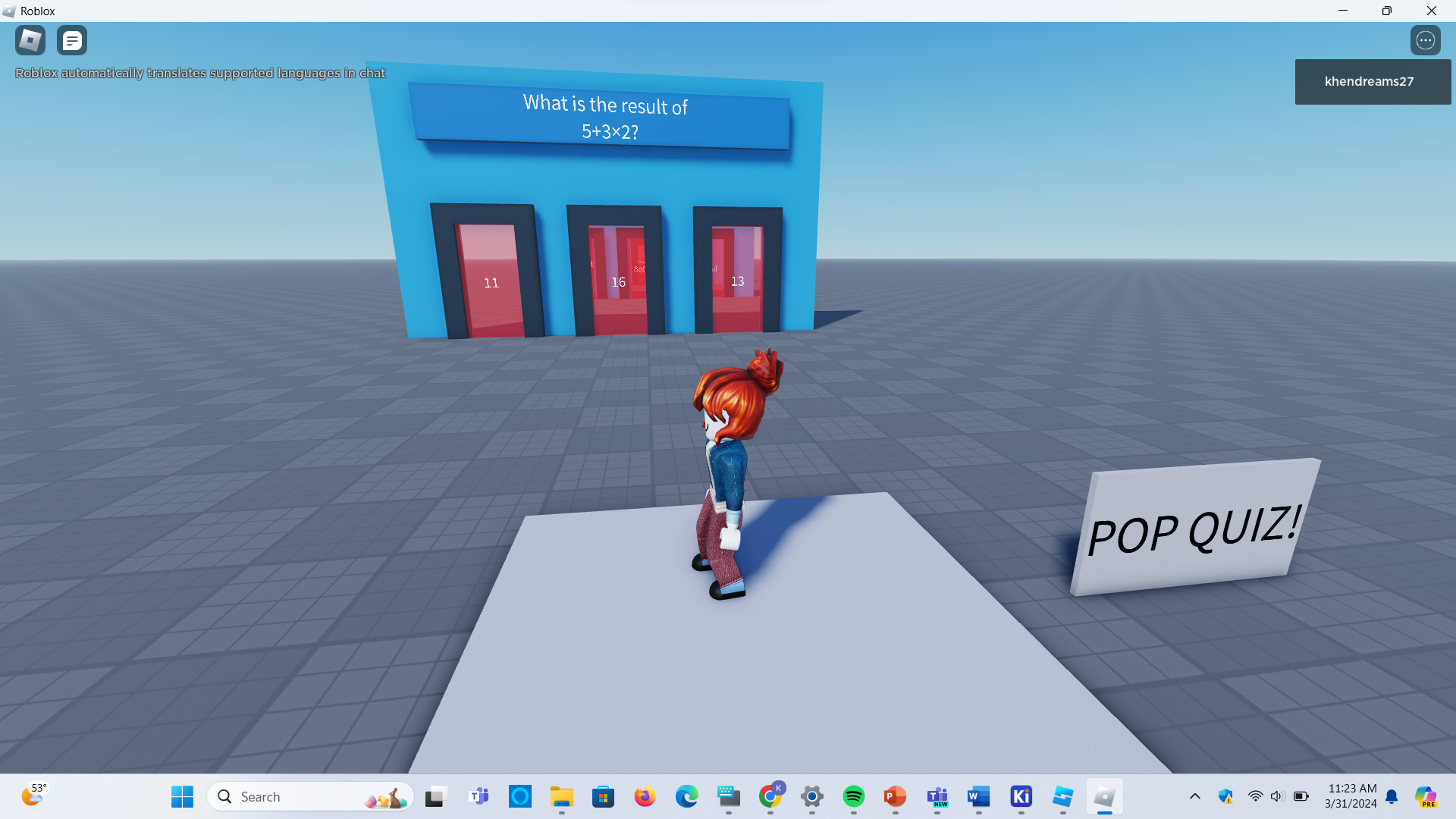Expand the hidden system tray icons
The width and height of the screenshot is (1456, 819).
[1194, 796]
